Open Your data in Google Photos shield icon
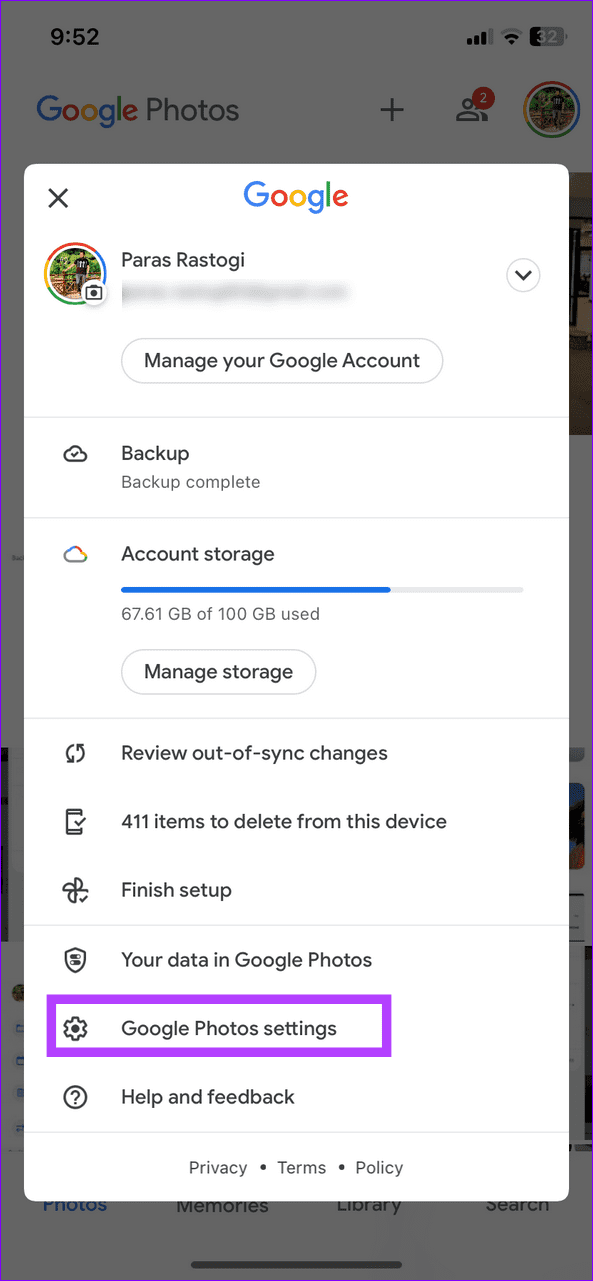The image size is (593, 1281). pos(76,959)
